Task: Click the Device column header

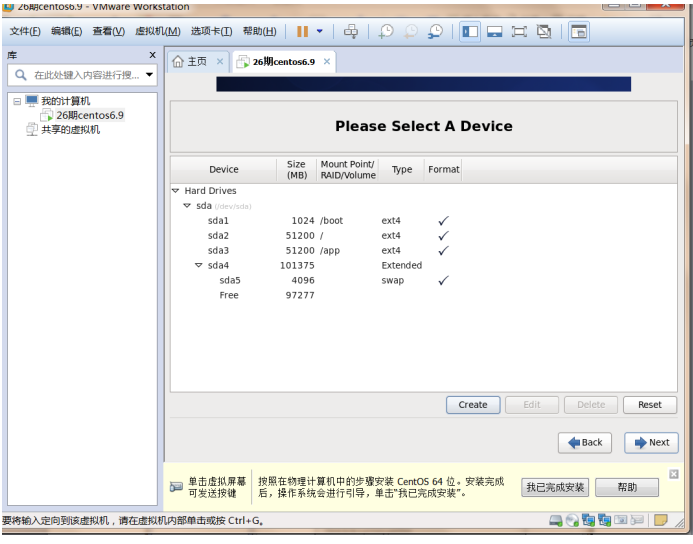Action: pyautogui.click(x=224, y=170)
